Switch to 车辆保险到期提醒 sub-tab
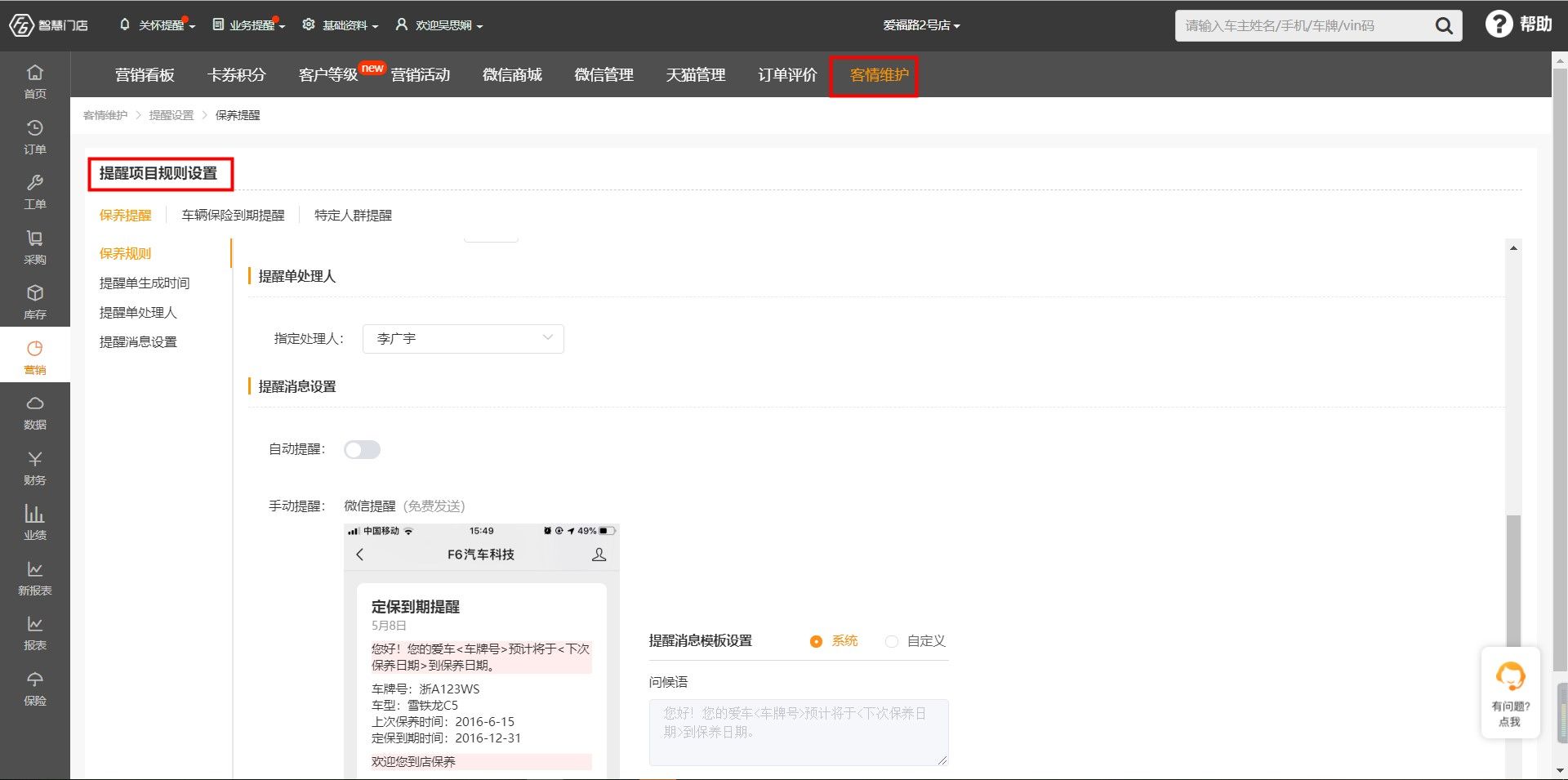1568x780 pixels. point(234,216)
